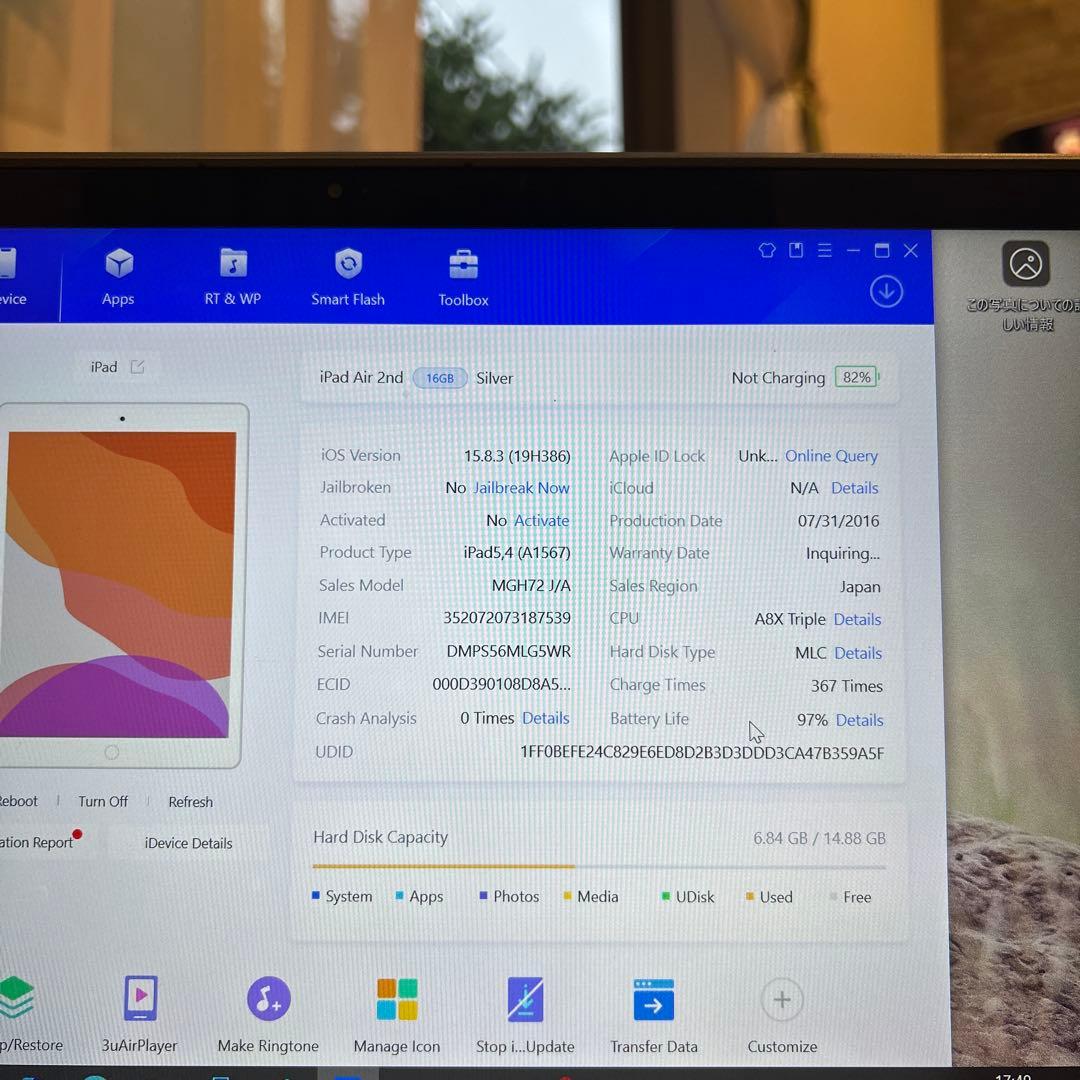This screenshot has height=1080, width=1080.
Task: Click the Jailbreak Now link
Action: [521, 488]
